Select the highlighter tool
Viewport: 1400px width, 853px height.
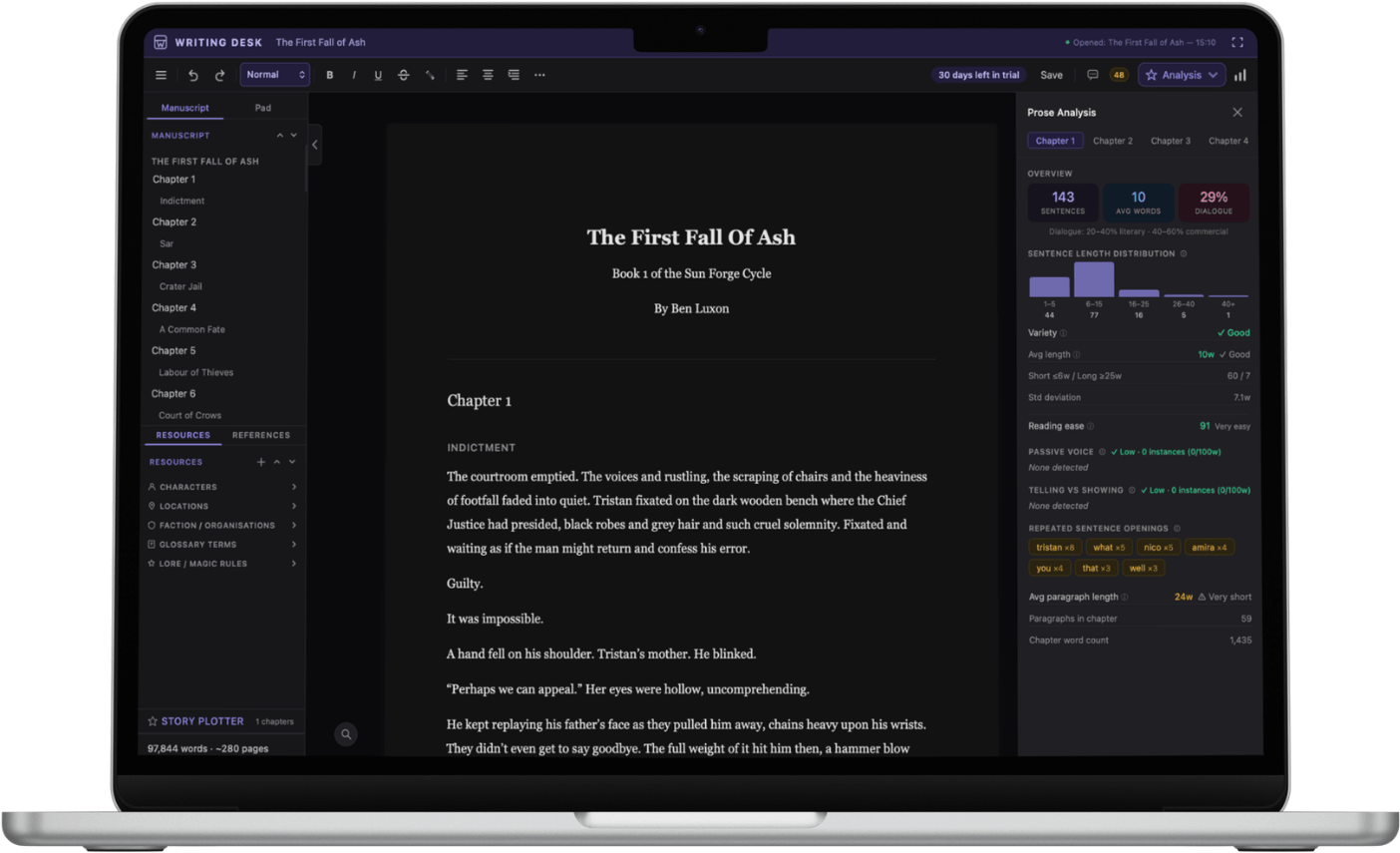(430, 75)
